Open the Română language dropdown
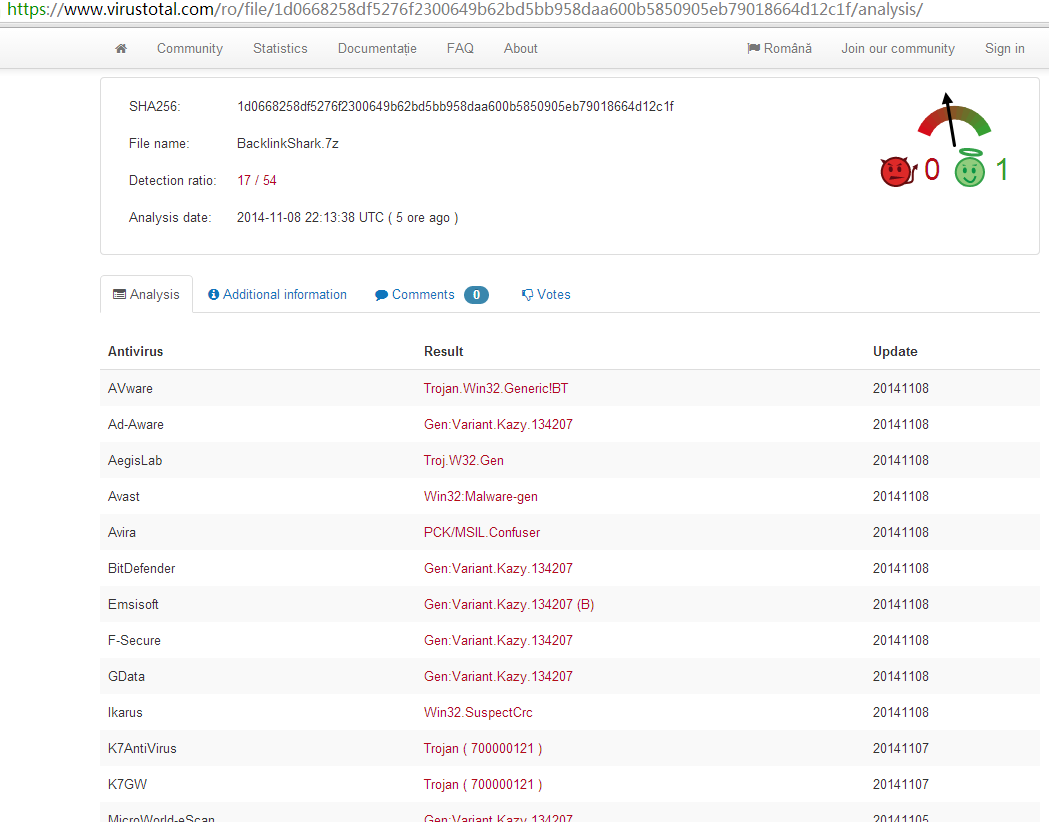 [779, 49]
